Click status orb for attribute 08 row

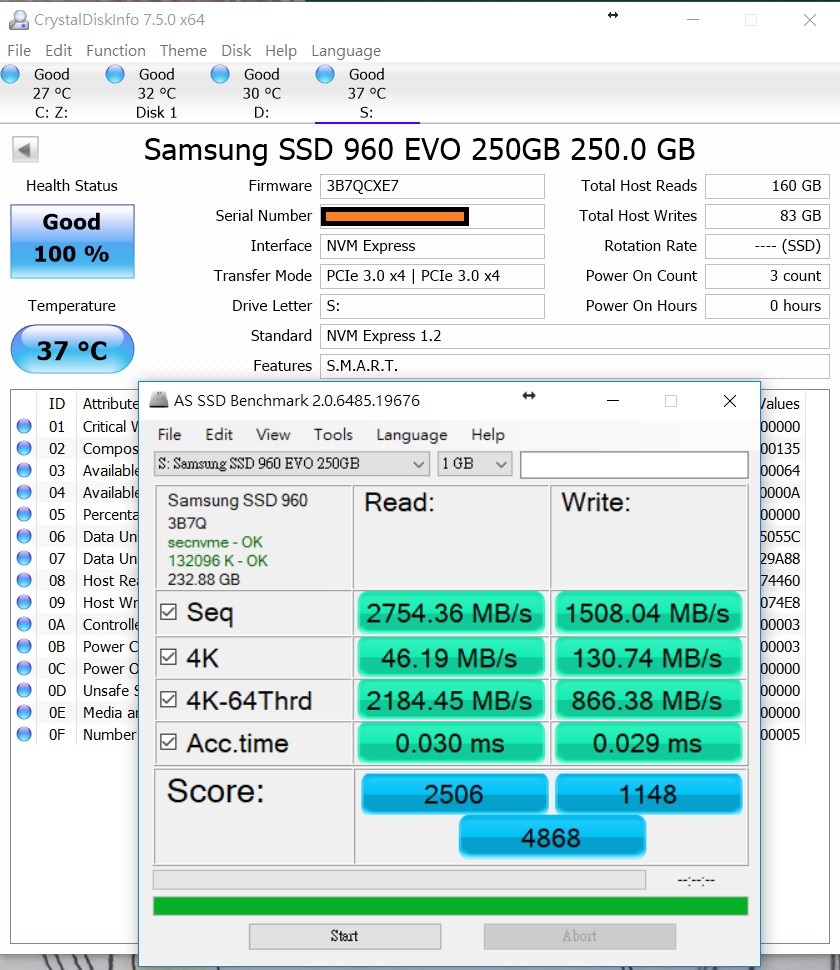point(24,580)
